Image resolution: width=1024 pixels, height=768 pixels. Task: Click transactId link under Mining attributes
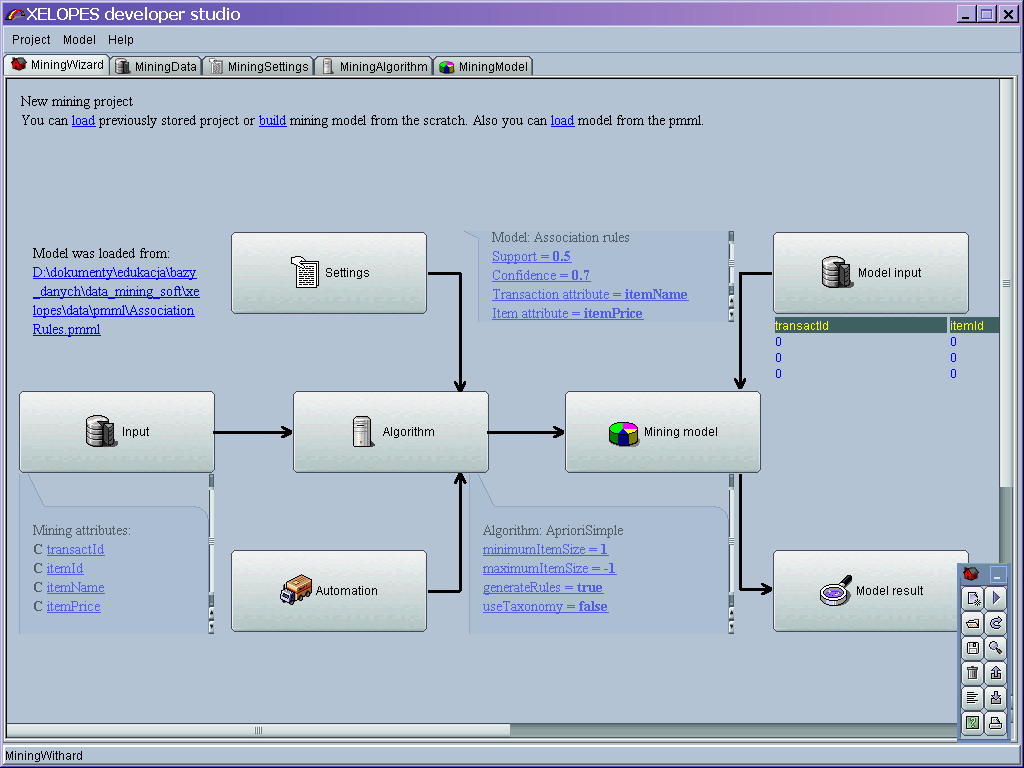tap(75, 550)
